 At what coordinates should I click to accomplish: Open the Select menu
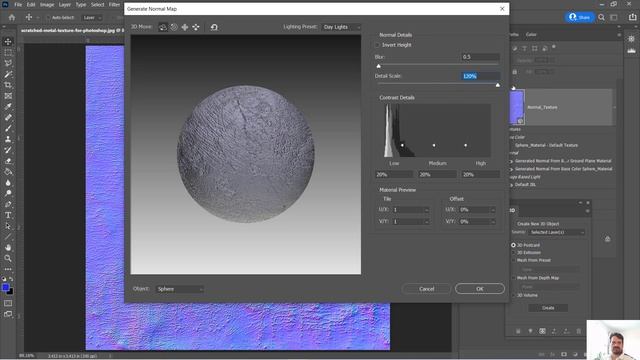click(98, 4)
